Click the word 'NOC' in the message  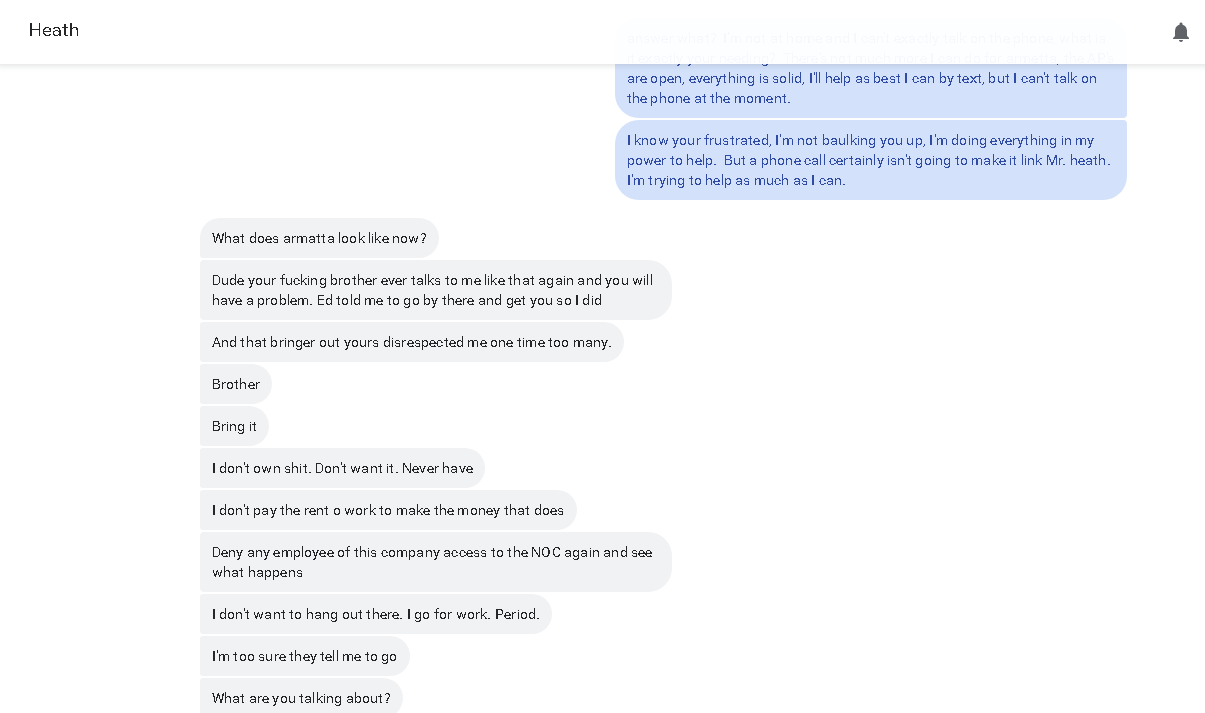coord(545,552)
